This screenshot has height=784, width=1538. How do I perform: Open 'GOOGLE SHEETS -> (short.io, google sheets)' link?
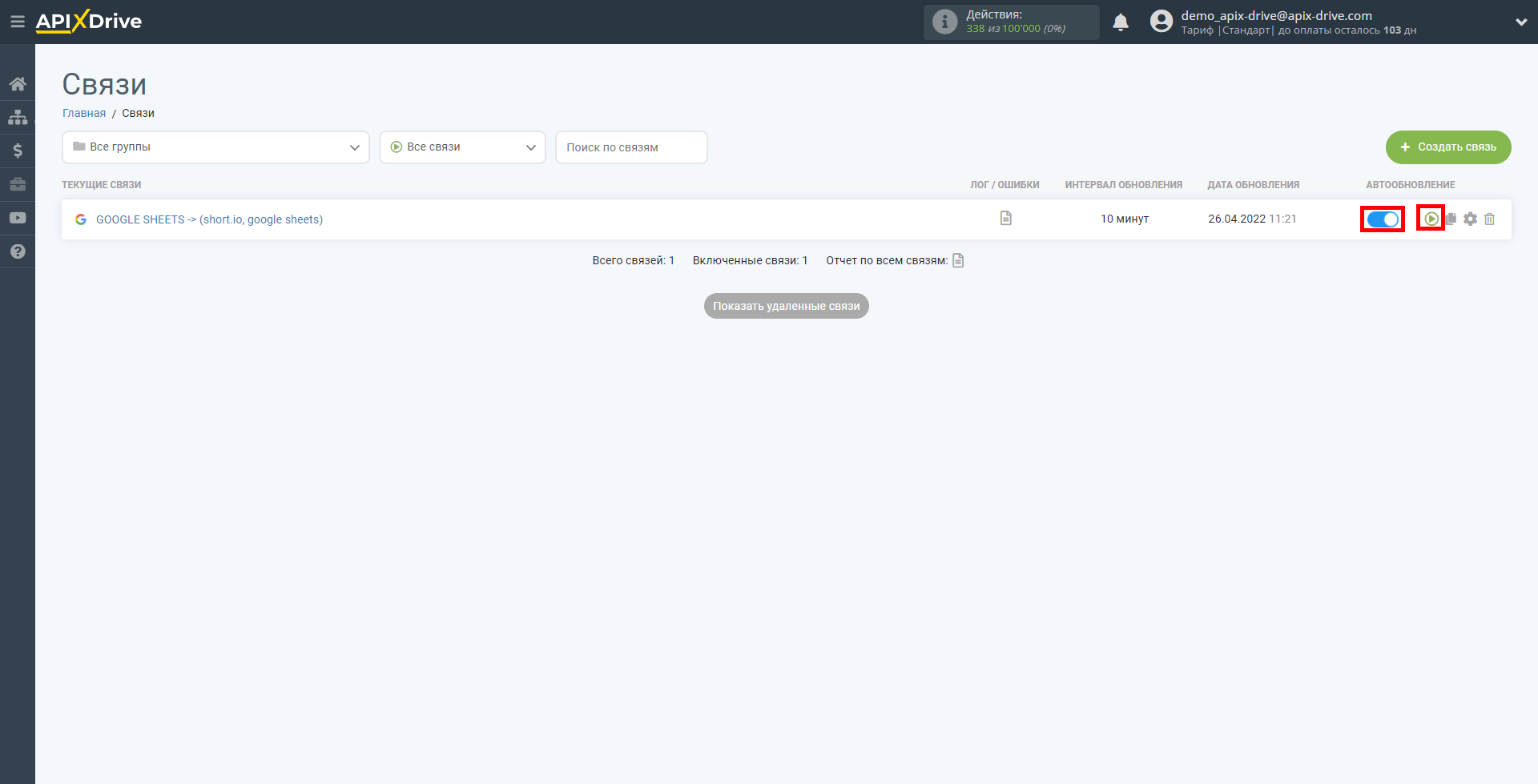click(x=209, y=219)
